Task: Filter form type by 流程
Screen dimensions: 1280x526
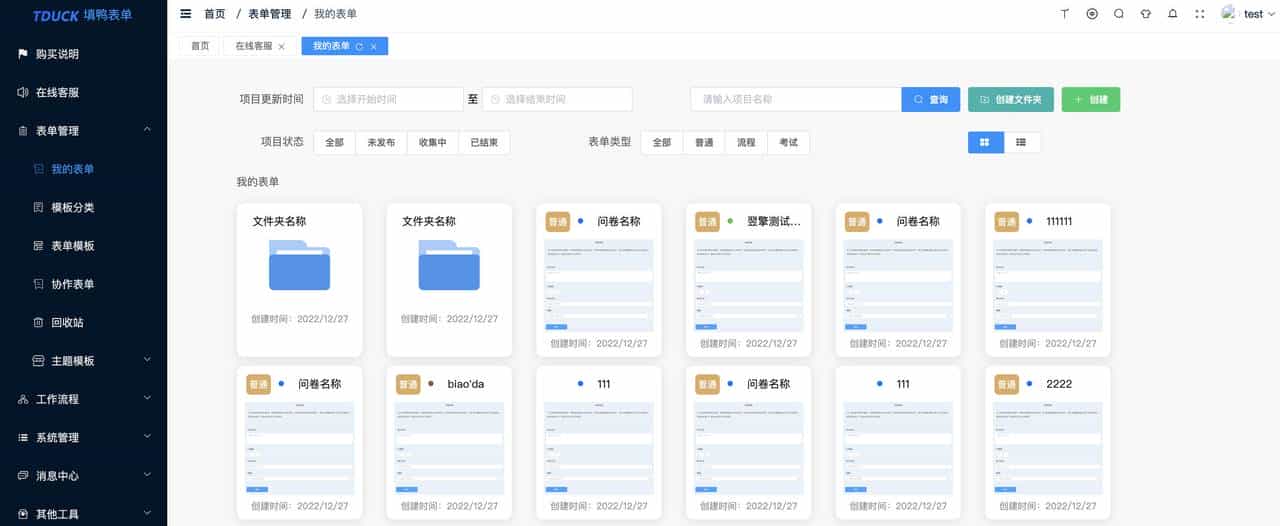Action: (x=746, y=143)
